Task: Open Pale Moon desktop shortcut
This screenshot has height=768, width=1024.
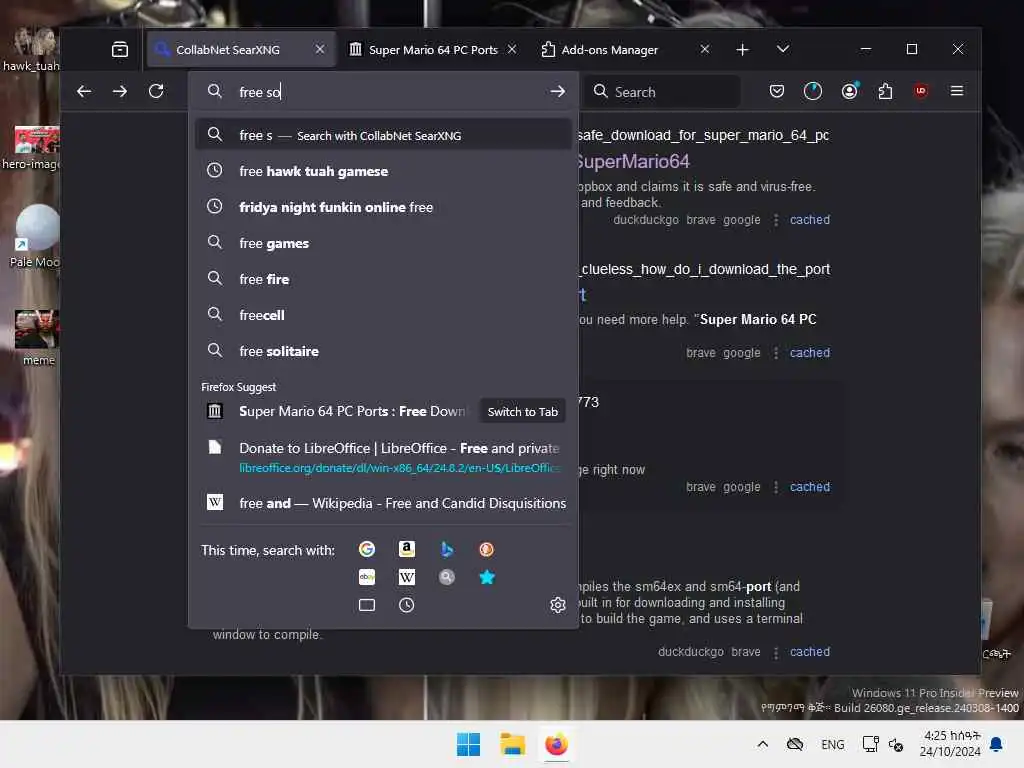Action: tap(36, 236)
